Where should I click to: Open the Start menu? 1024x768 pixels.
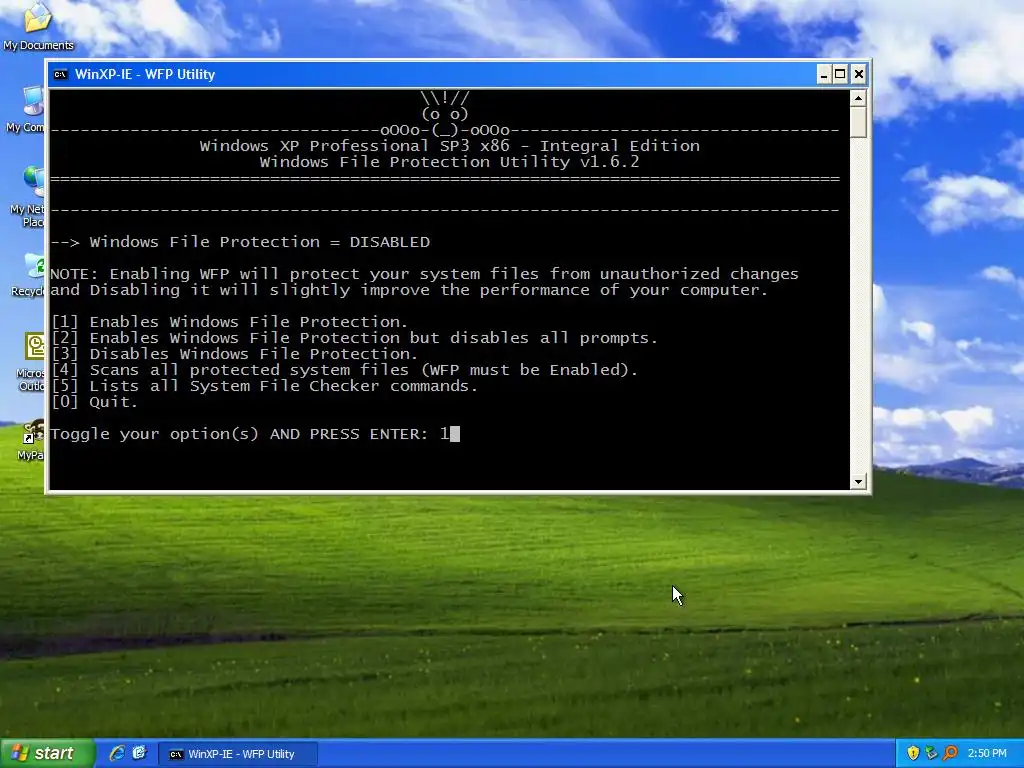(47, 753)
